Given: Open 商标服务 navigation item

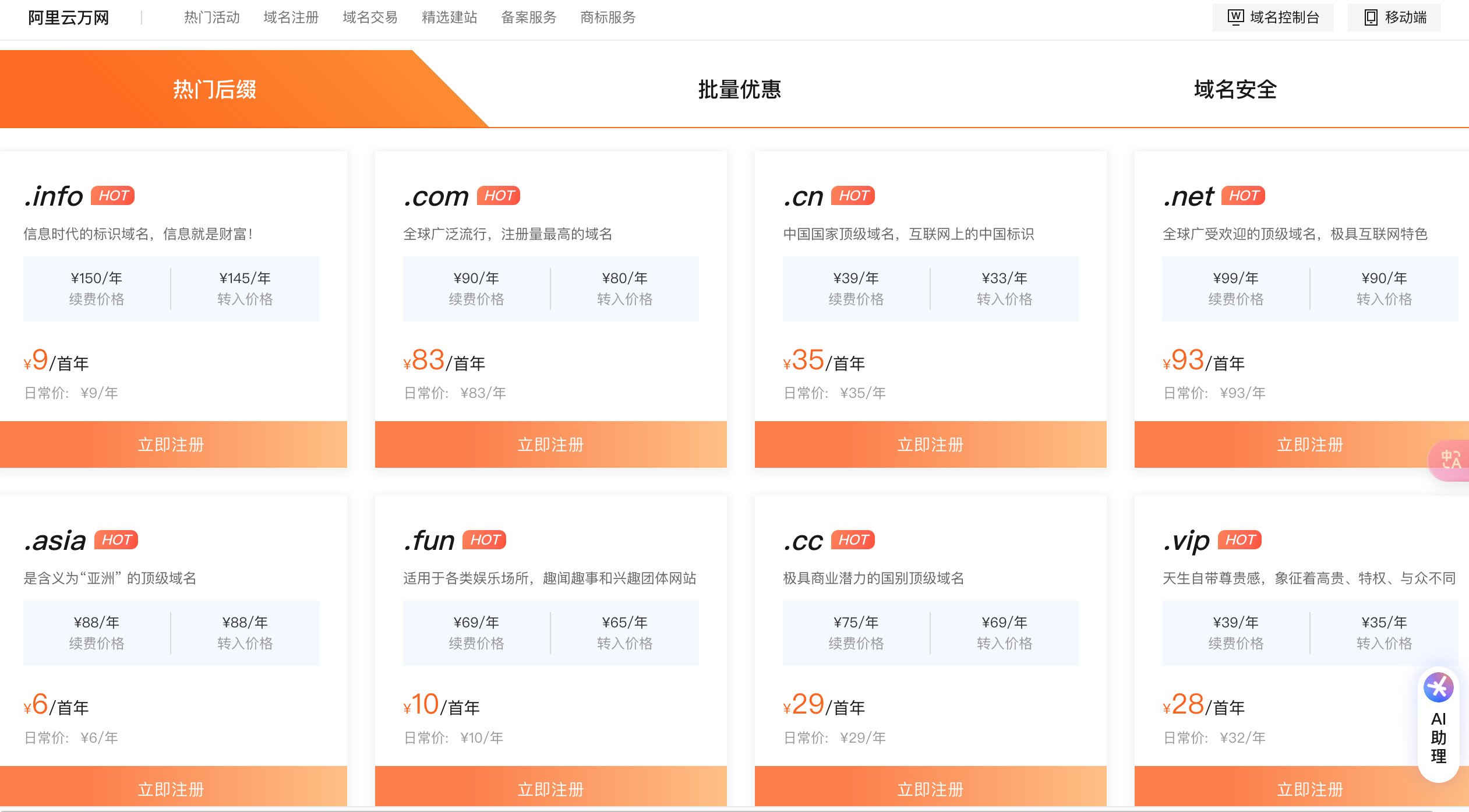Looking at the screenshot, I should coord(608,17).
